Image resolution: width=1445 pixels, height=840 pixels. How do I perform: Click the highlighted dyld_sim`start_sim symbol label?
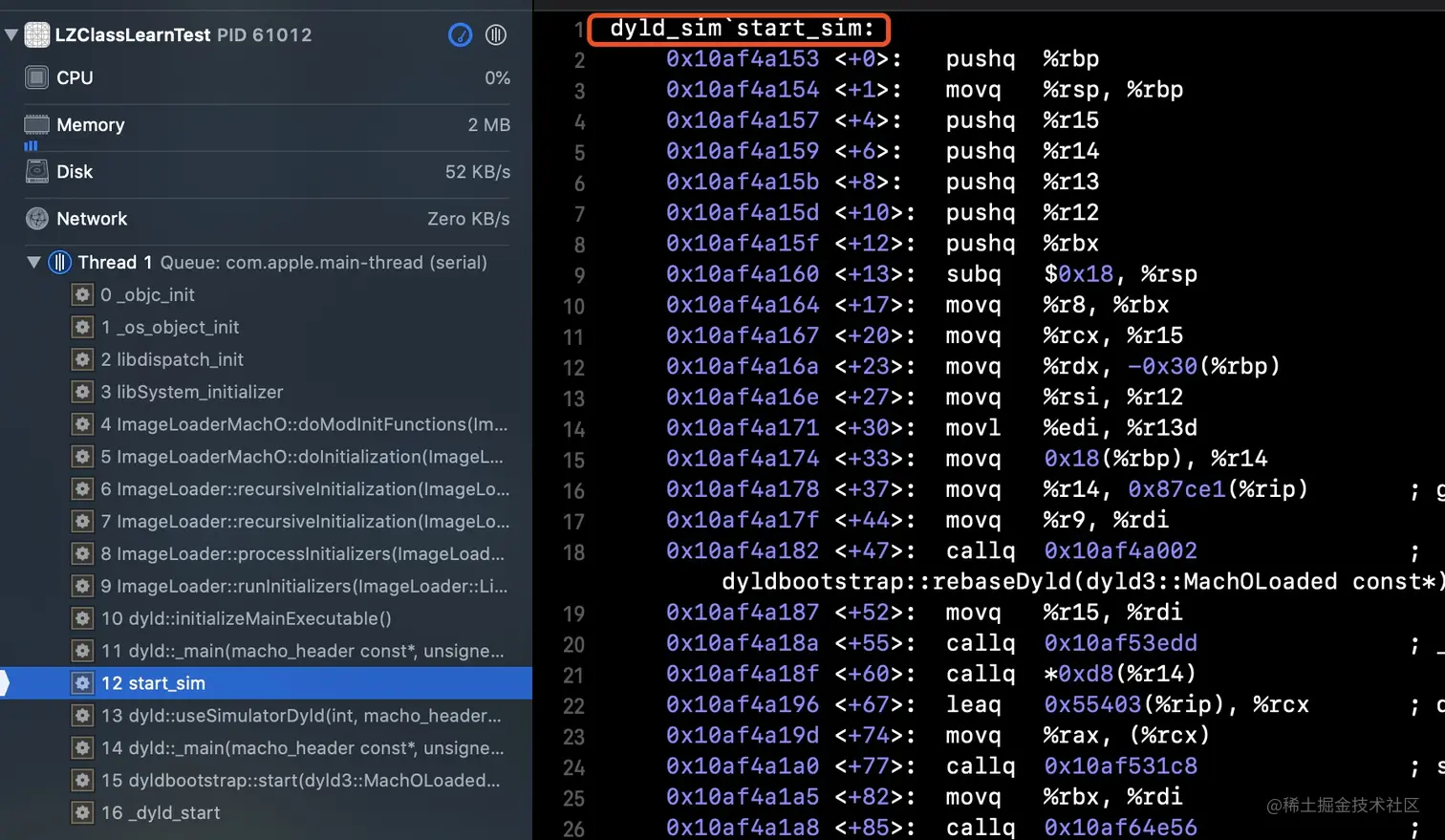pyautogui.click(x=739, y=29)
